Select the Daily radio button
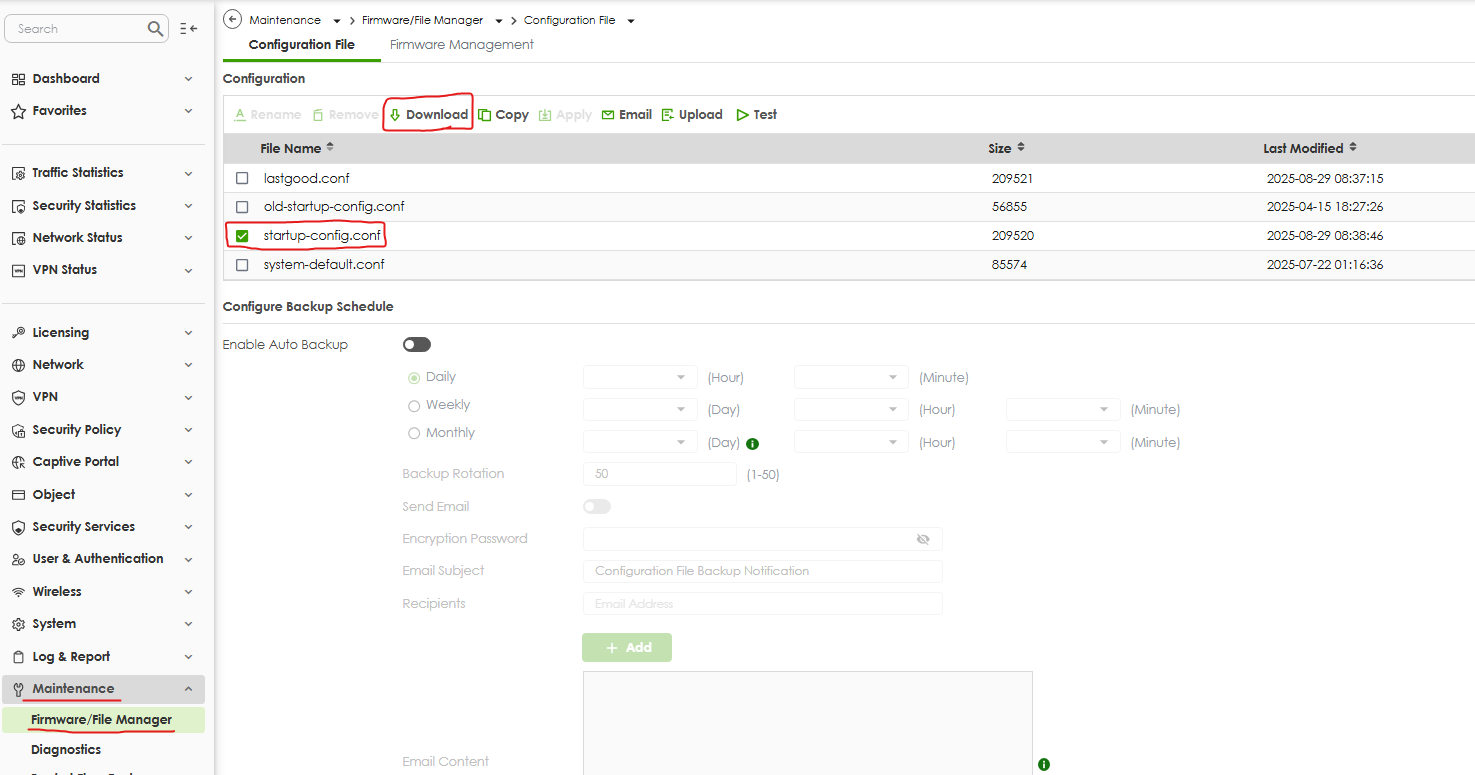The image size is (1475, 775). point(414,378)
